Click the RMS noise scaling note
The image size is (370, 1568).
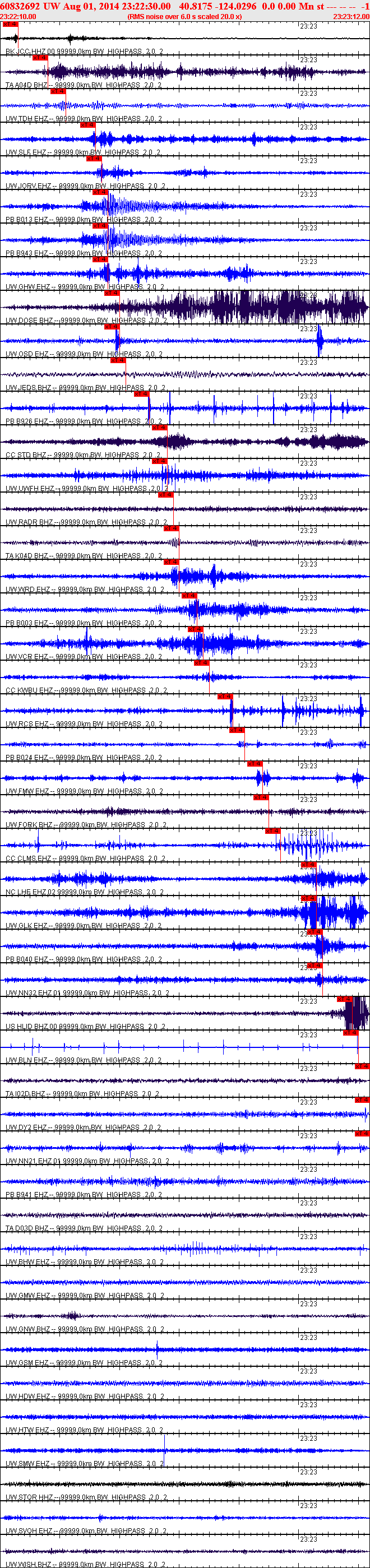184,16
